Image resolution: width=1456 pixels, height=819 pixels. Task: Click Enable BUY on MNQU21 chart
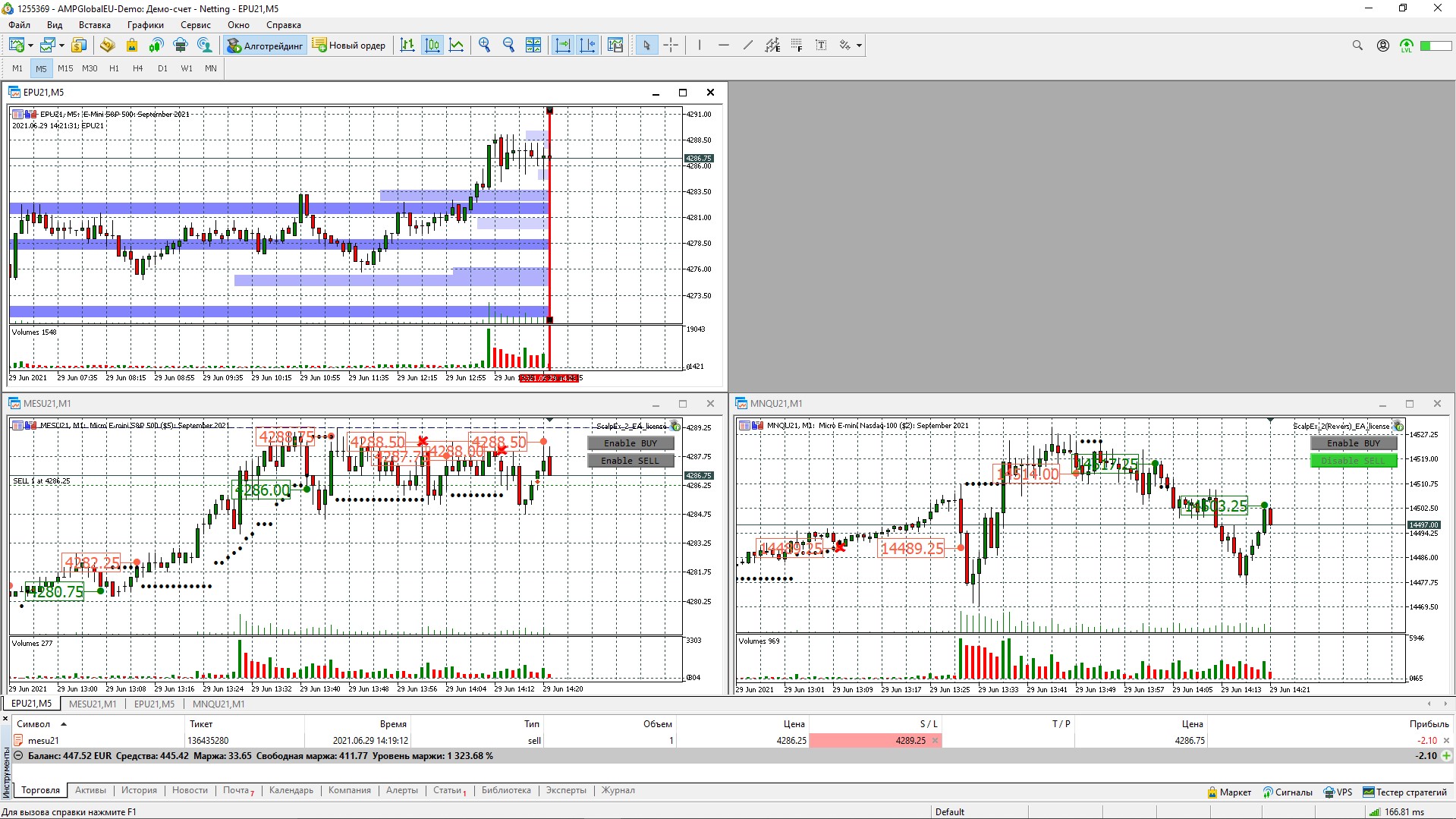pyautogui.click(x=1354, y=443)
